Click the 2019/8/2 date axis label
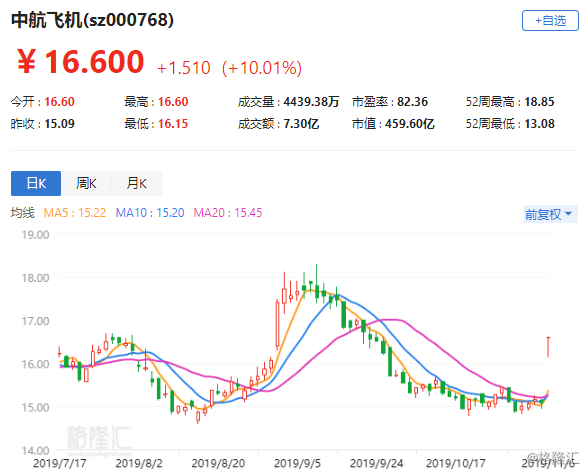The image size is (587, 472). 139,463
